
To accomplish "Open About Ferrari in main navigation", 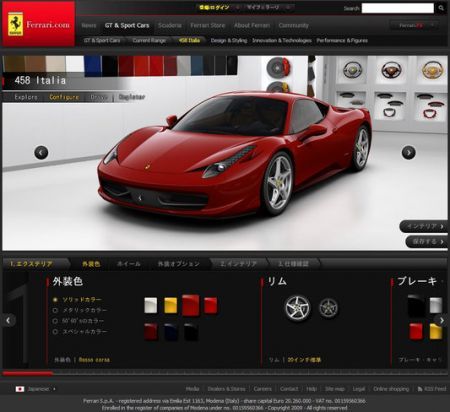I will pos(252,25).
